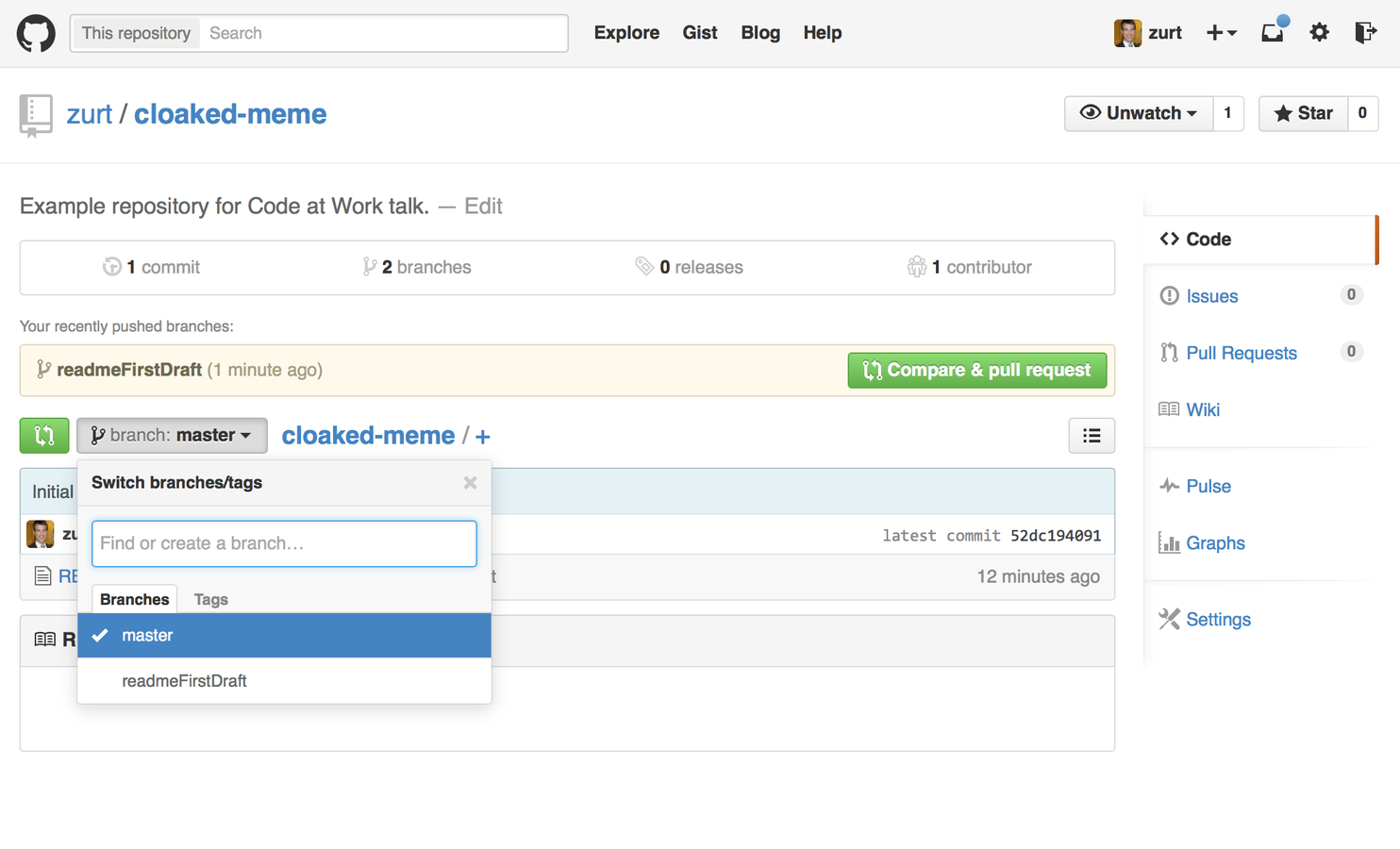The width and height of the screenshot is (1400, 849).
Task: Click the README file icon
Action: point(42,576)
